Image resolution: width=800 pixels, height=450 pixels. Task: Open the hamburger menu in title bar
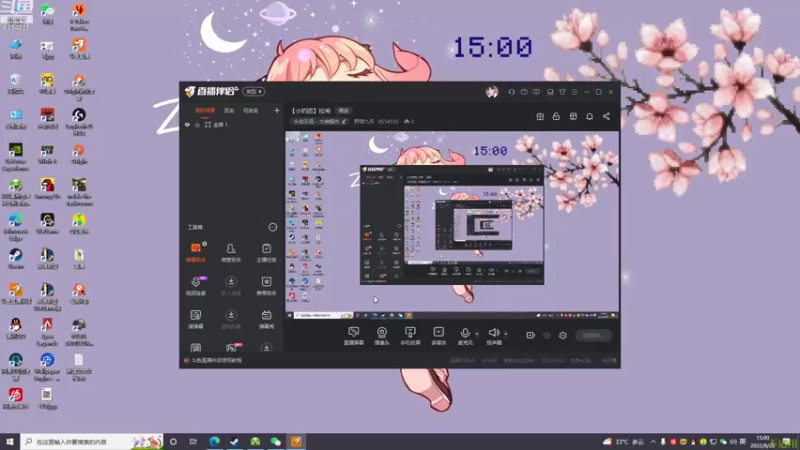[574, 92]
